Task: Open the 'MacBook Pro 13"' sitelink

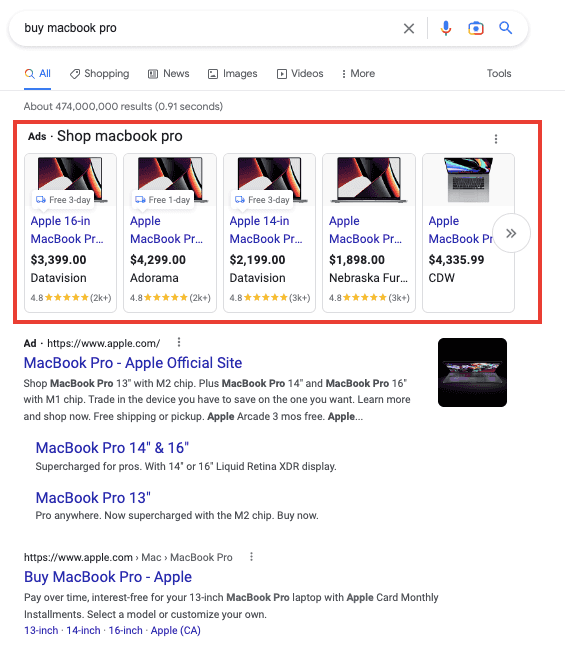Action: pyautogui.click(x=93, y=497)
